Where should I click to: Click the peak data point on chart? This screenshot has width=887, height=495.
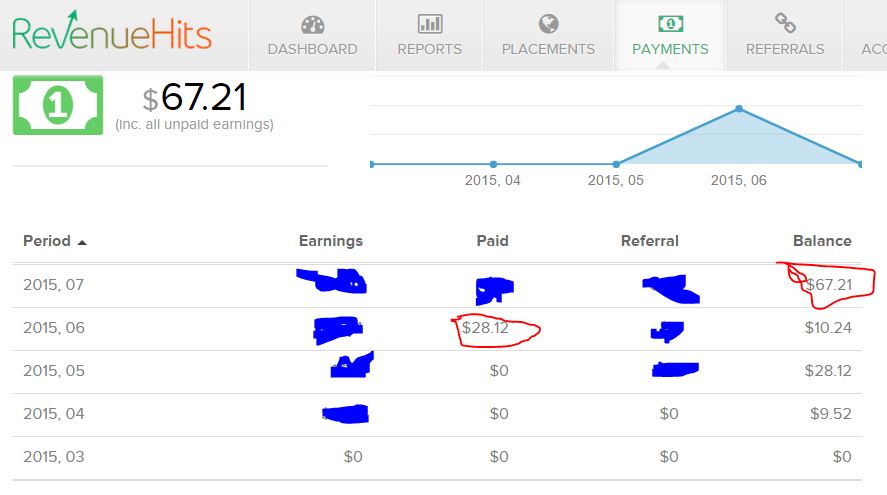(739, 108)
